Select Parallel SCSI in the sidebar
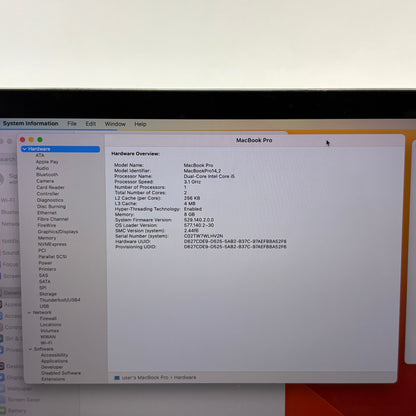 point(52,257)
